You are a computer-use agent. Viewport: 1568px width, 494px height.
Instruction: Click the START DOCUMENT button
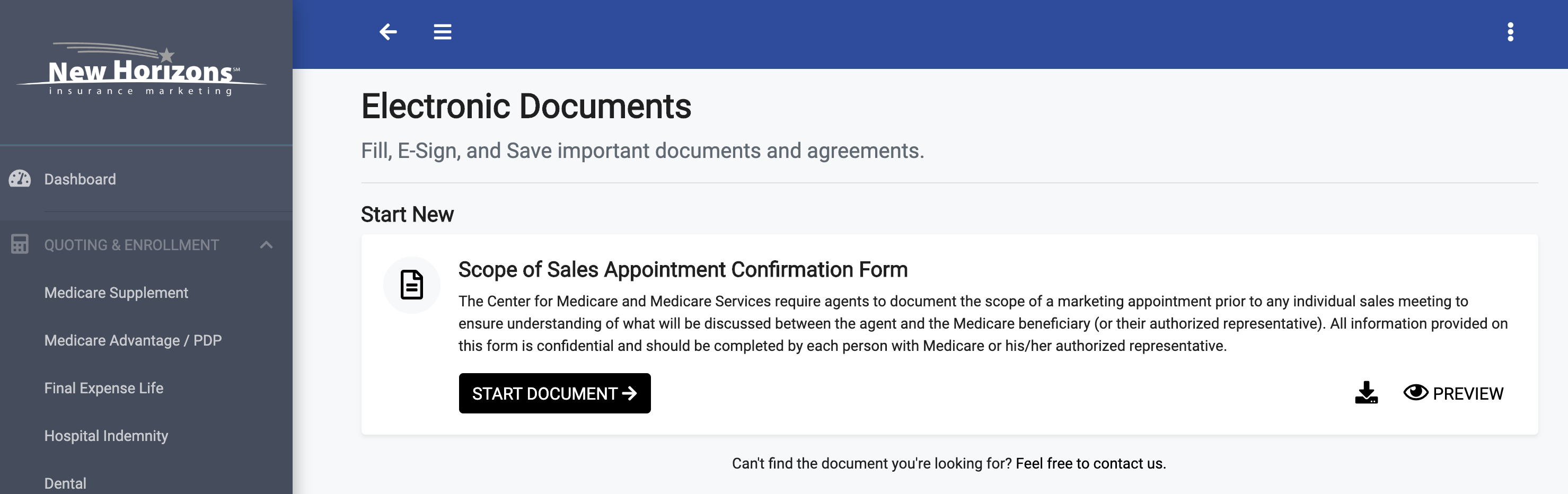pyautogui.click(x=554, y=393)
